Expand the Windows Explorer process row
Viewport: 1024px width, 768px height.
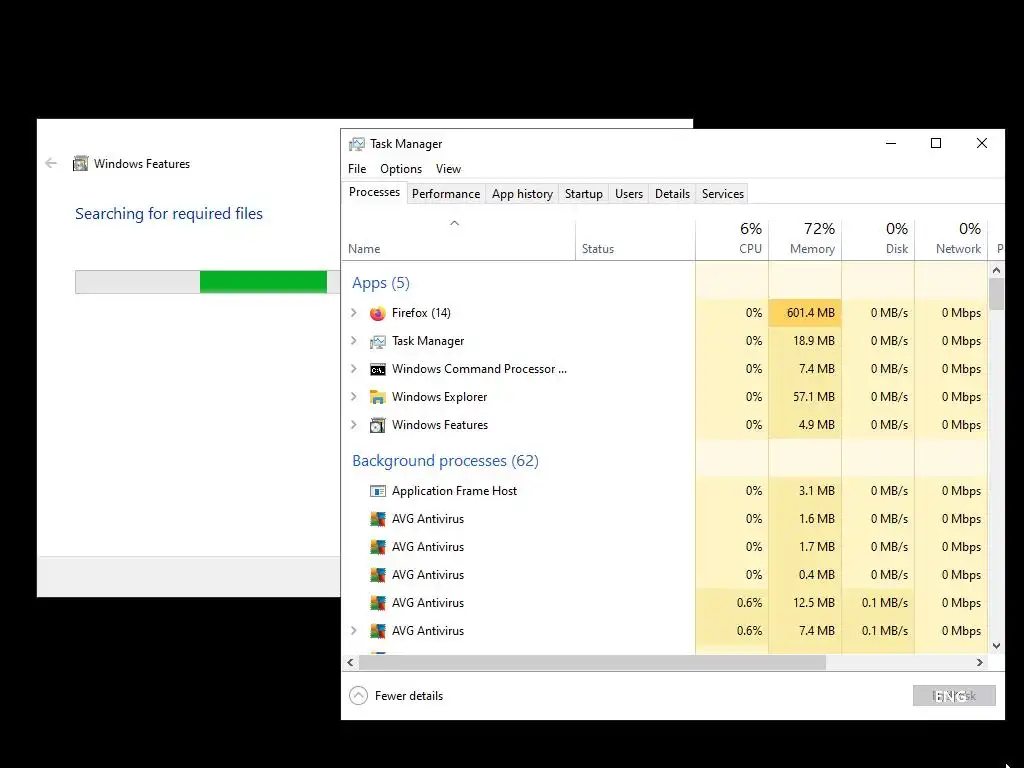click(x=354, y=397)
